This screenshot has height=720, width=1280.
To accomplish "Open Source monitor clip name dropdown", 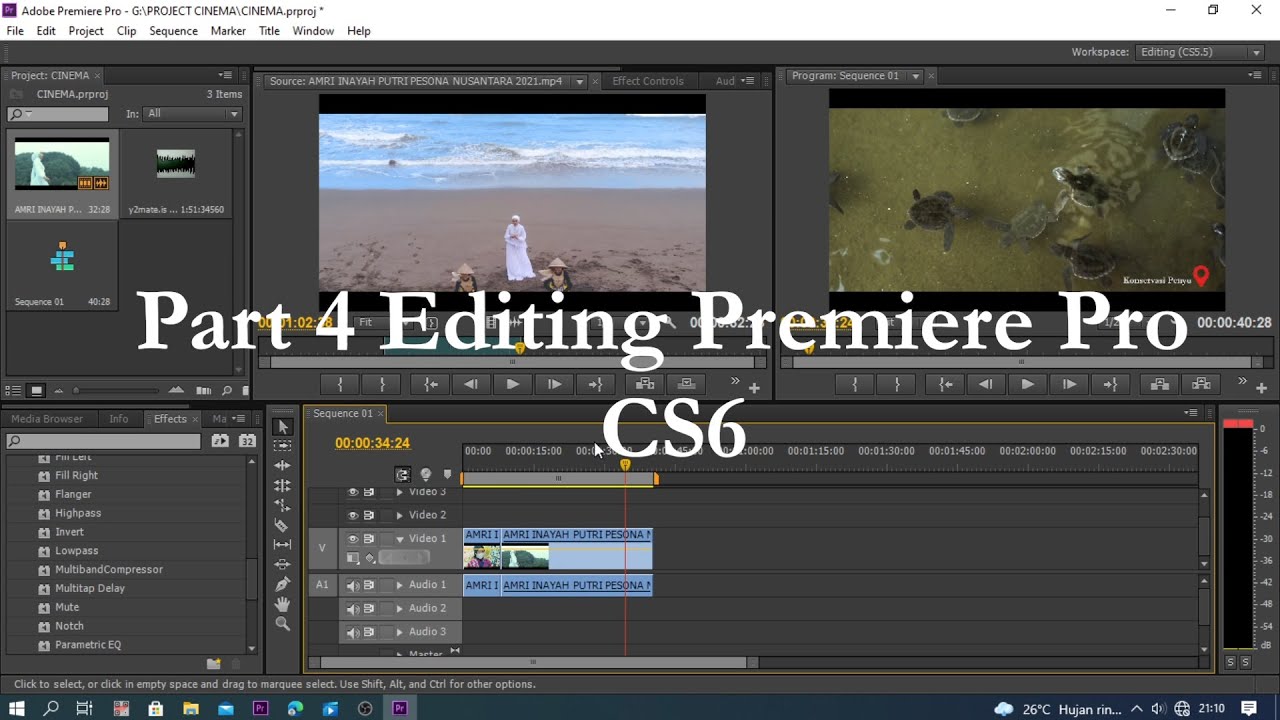I will [579, 82].
